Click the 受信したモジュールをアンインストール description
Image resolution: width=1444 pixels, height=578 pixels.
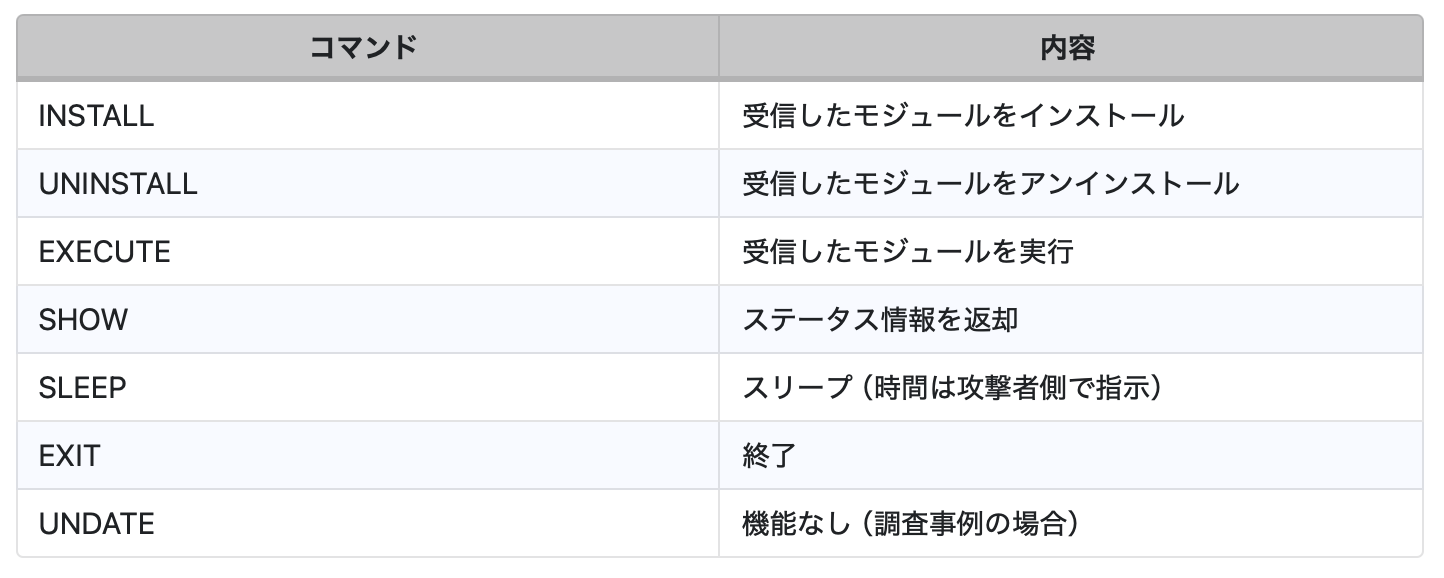click(990, 184)
